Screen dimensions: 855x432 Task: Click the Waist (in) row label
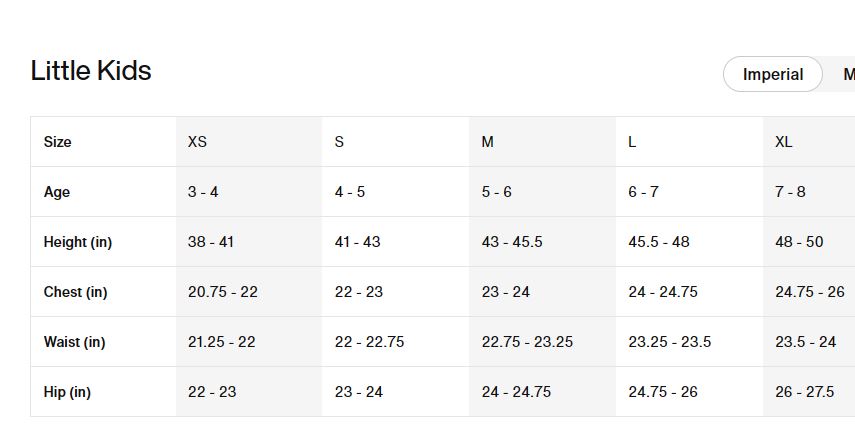click(74, 342)
